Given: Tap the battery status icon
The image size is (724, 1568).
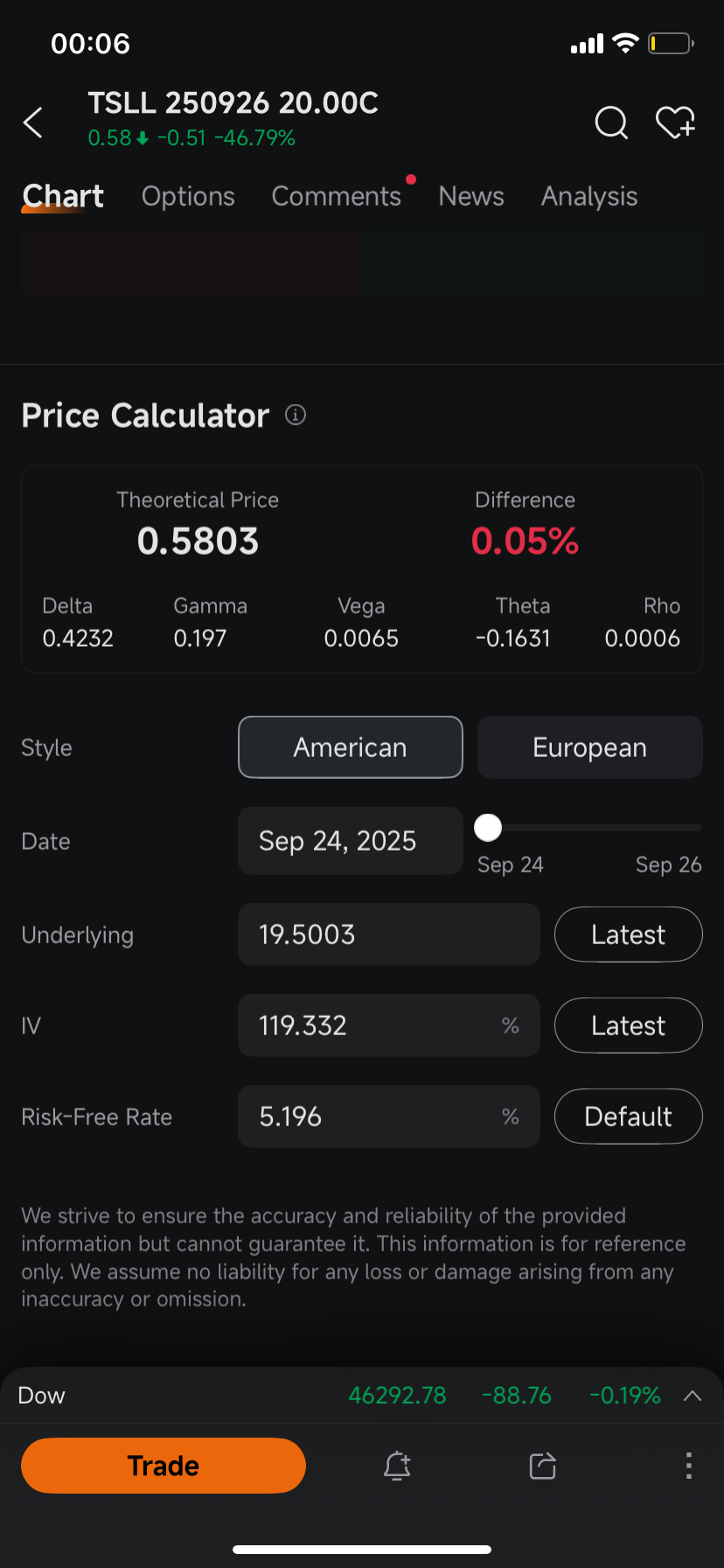Looking at the screenshot, I should pyautogui.click(x=671, y=43).
